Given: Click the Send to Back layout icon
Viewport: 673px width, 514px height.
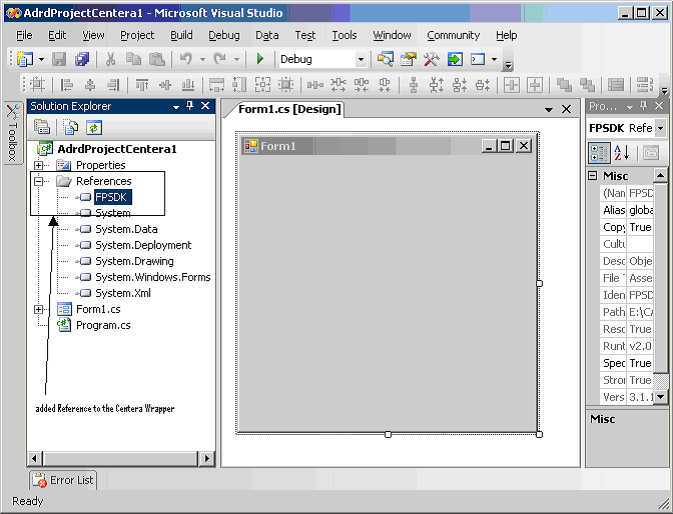Looking at the screenshot, I should [x=587, y=85].
